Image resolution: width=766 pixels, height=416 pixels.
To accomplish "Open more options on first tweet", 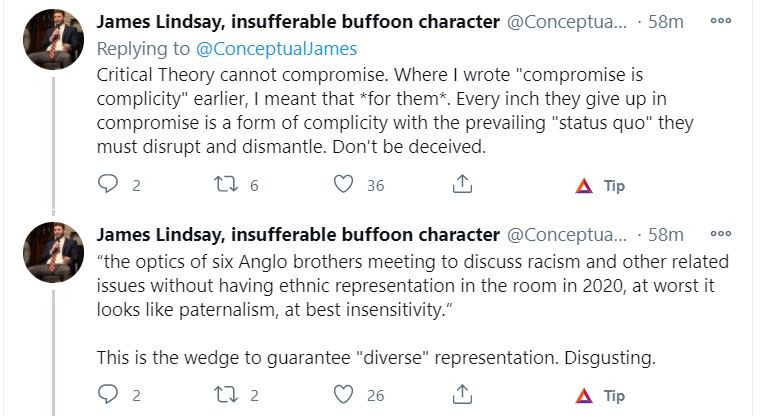I will click(x=721, y=21).
